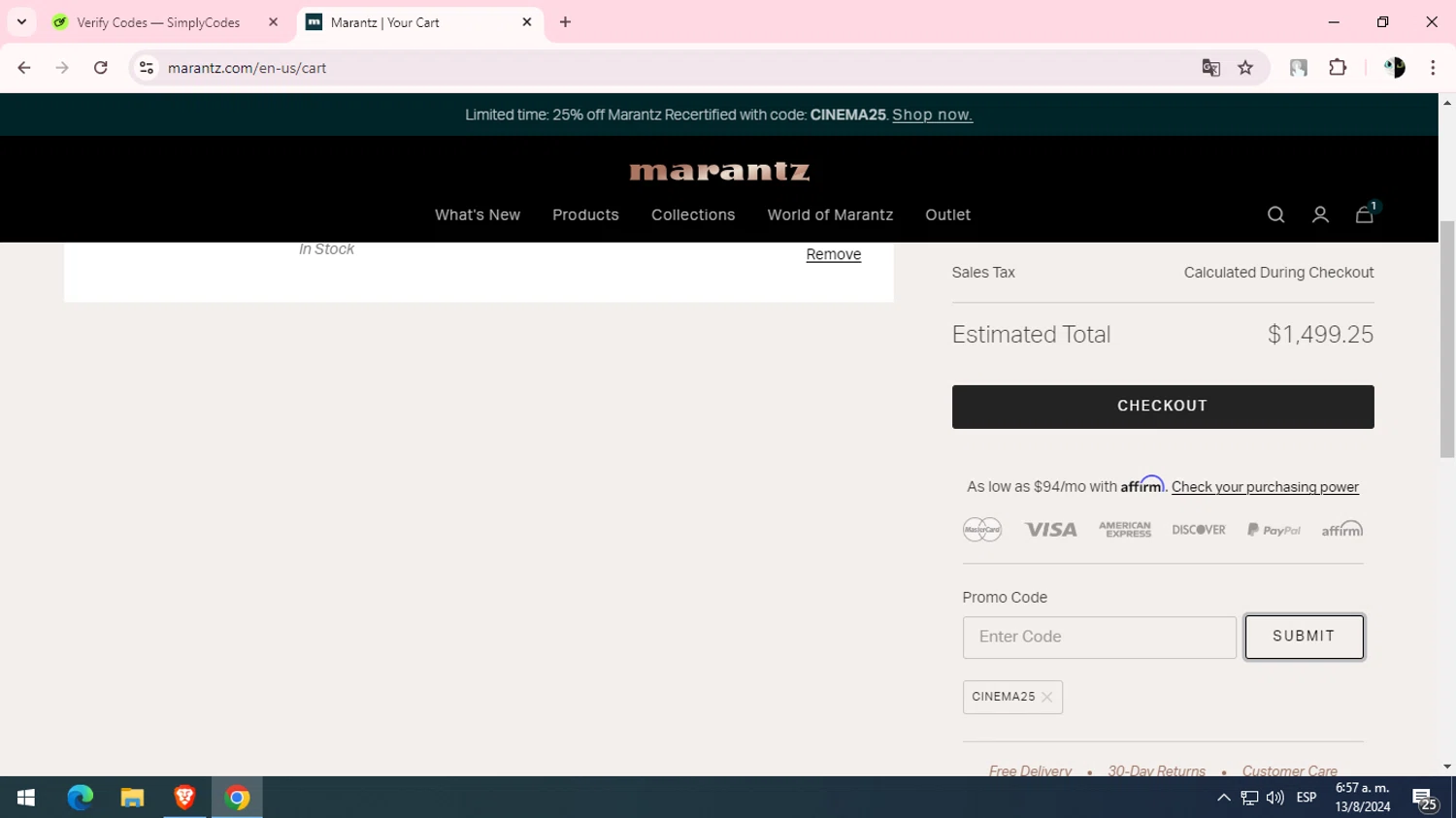This screenshot has height=818, width=1456.
Task: Open Brave browser from taskbar
Action: tap(184, 798)
